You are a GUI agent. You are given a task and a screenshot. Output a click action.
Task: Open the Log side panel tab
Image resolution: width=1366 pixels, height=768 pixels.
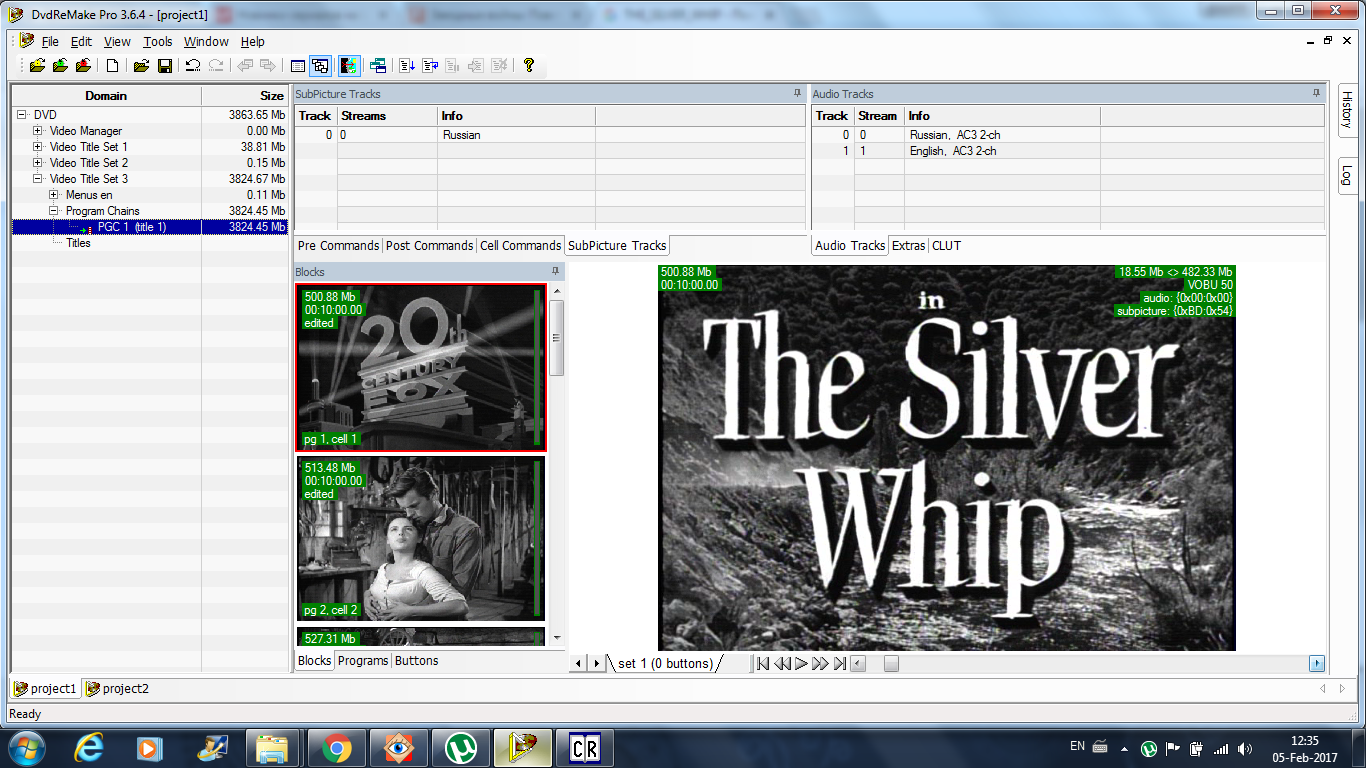(x=1346, y=174)
